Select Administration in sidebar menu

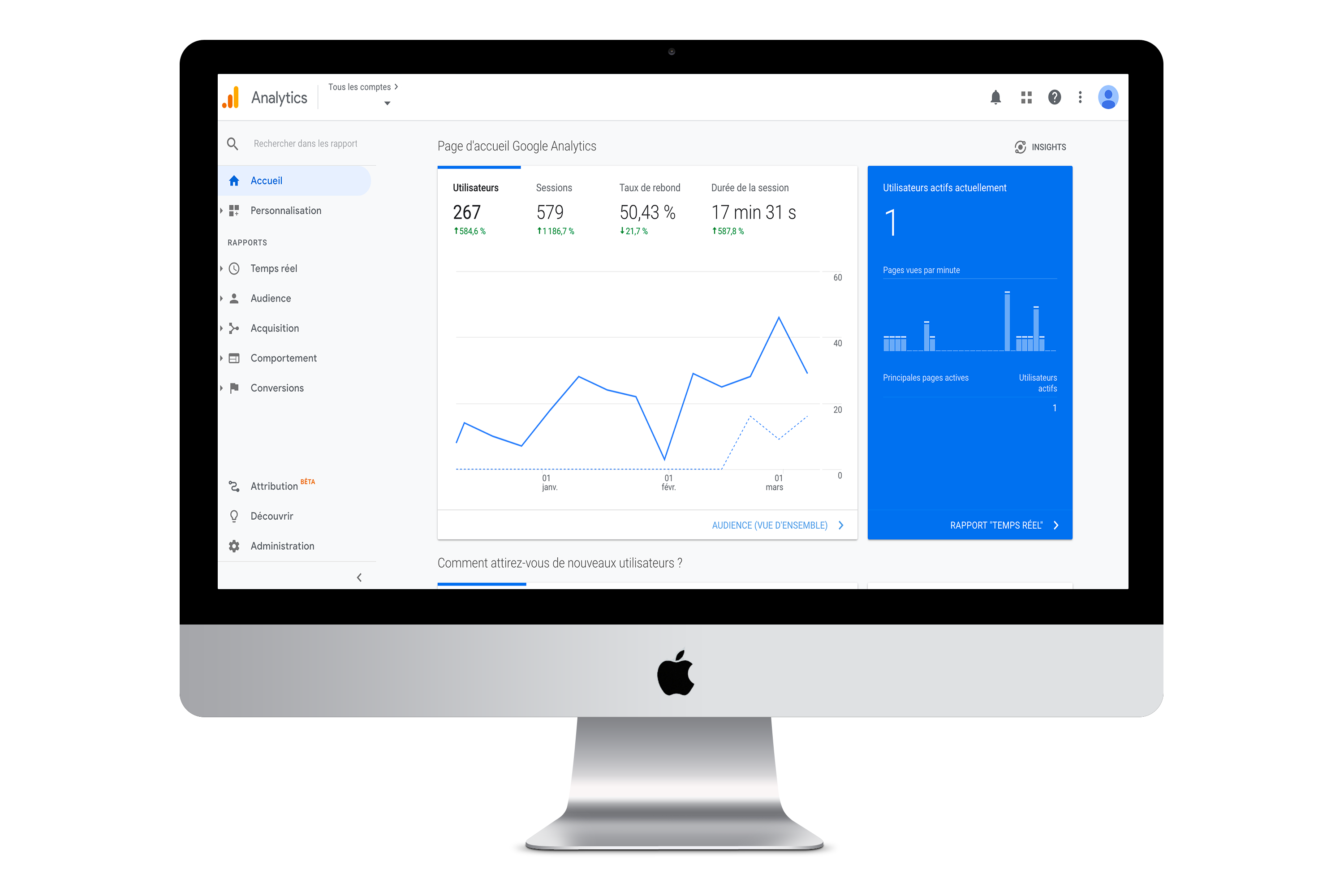pos(282,545)
